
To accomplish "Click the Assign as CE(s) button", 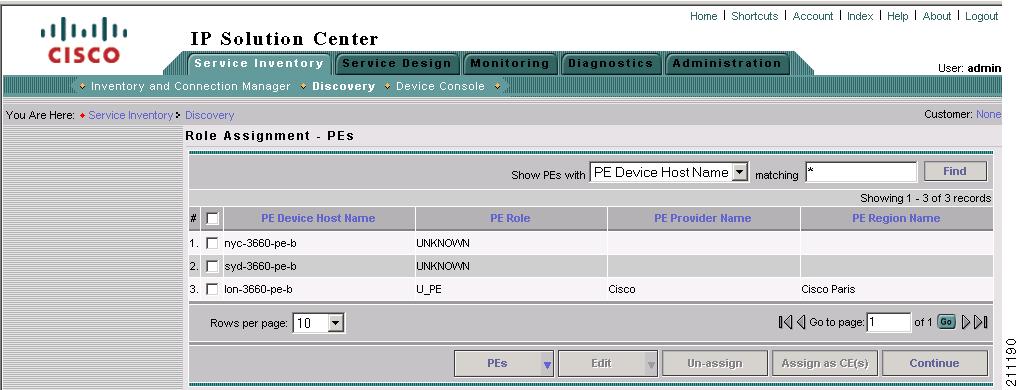I will point(825,363).
